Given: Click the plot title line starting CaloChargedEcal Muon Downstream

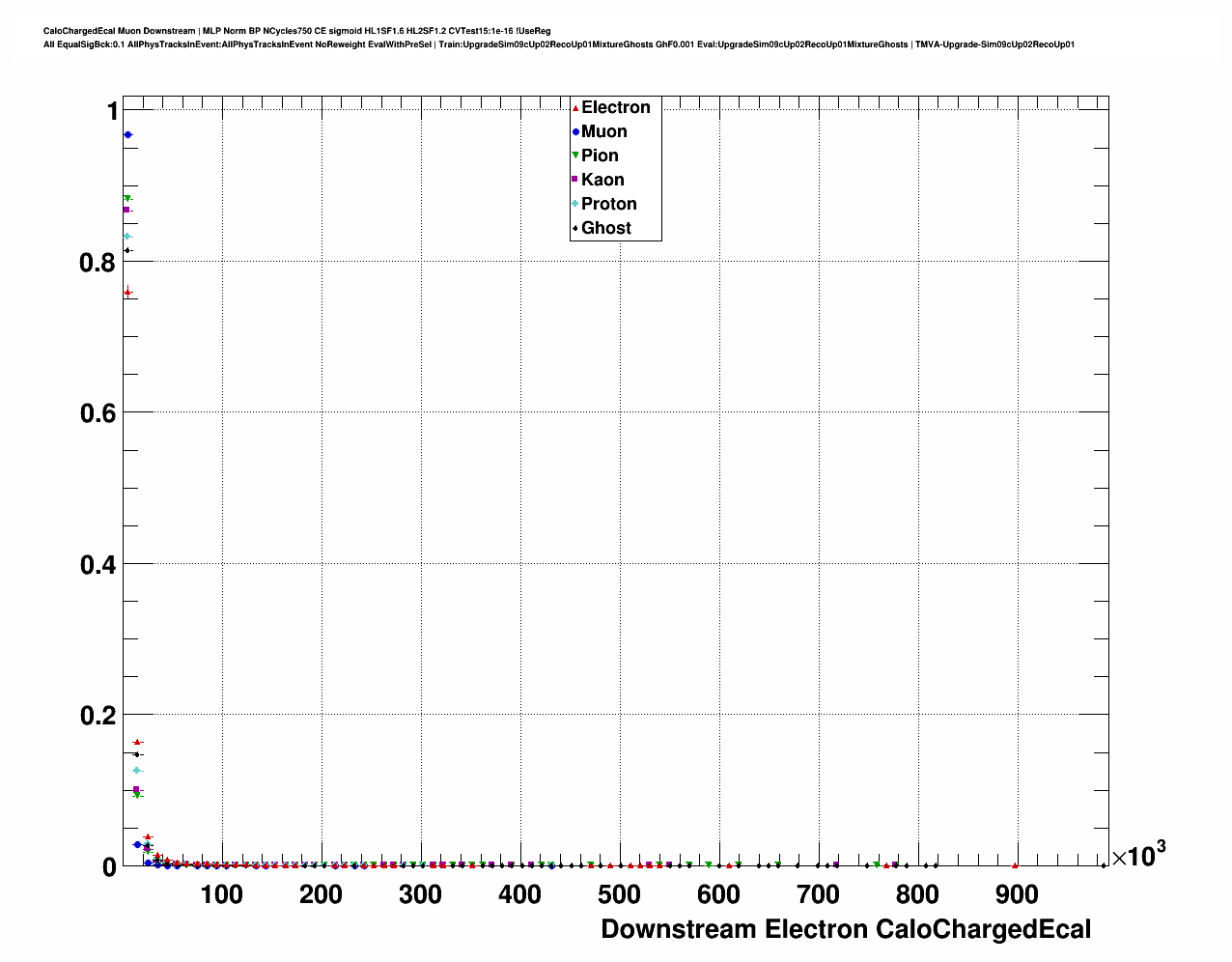Looking at the screenshot, I should (297, 31).
